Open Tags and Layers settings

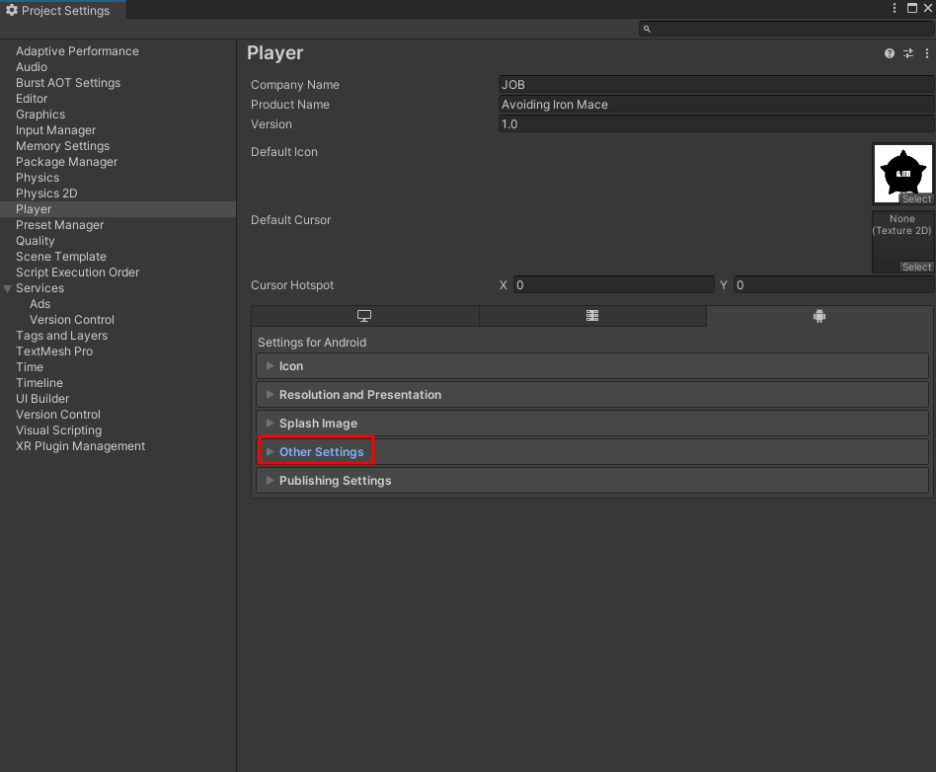pos(61,336)
